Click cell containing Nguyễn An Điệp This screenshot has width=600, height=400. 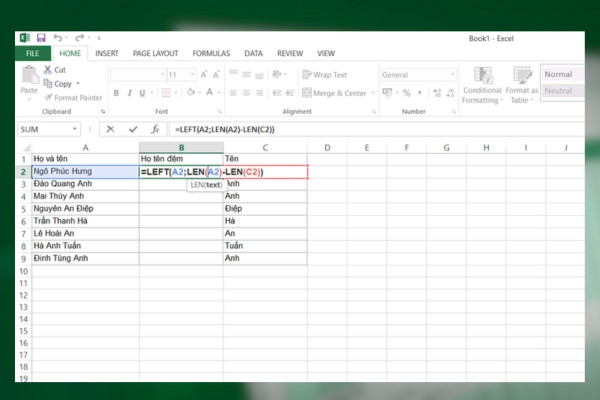click(85, 208)
